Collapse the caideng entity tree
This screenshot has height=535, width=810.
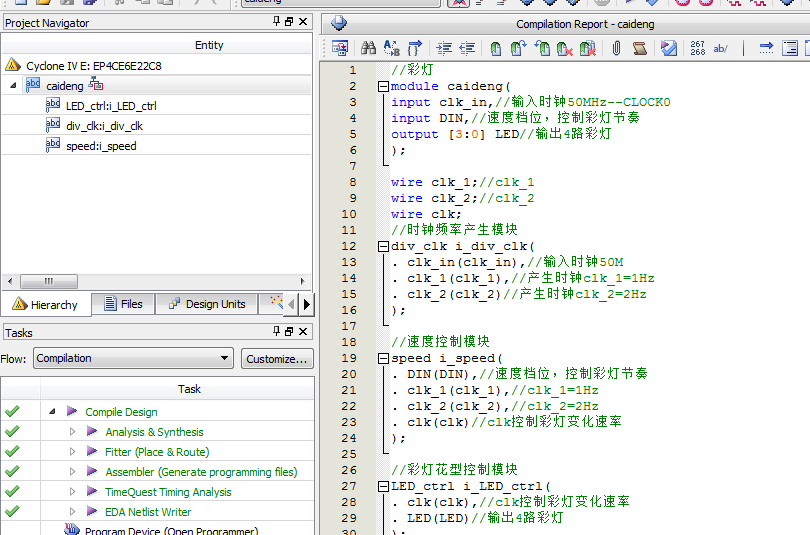[13, 86]
